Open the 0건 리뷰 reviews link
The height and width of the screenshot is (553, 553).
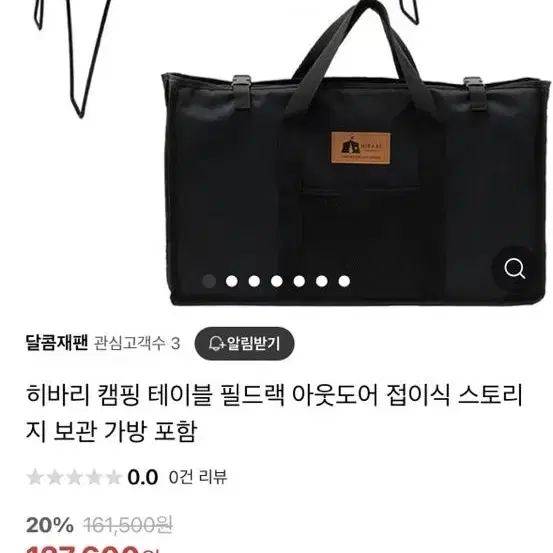tap(198, 477)
